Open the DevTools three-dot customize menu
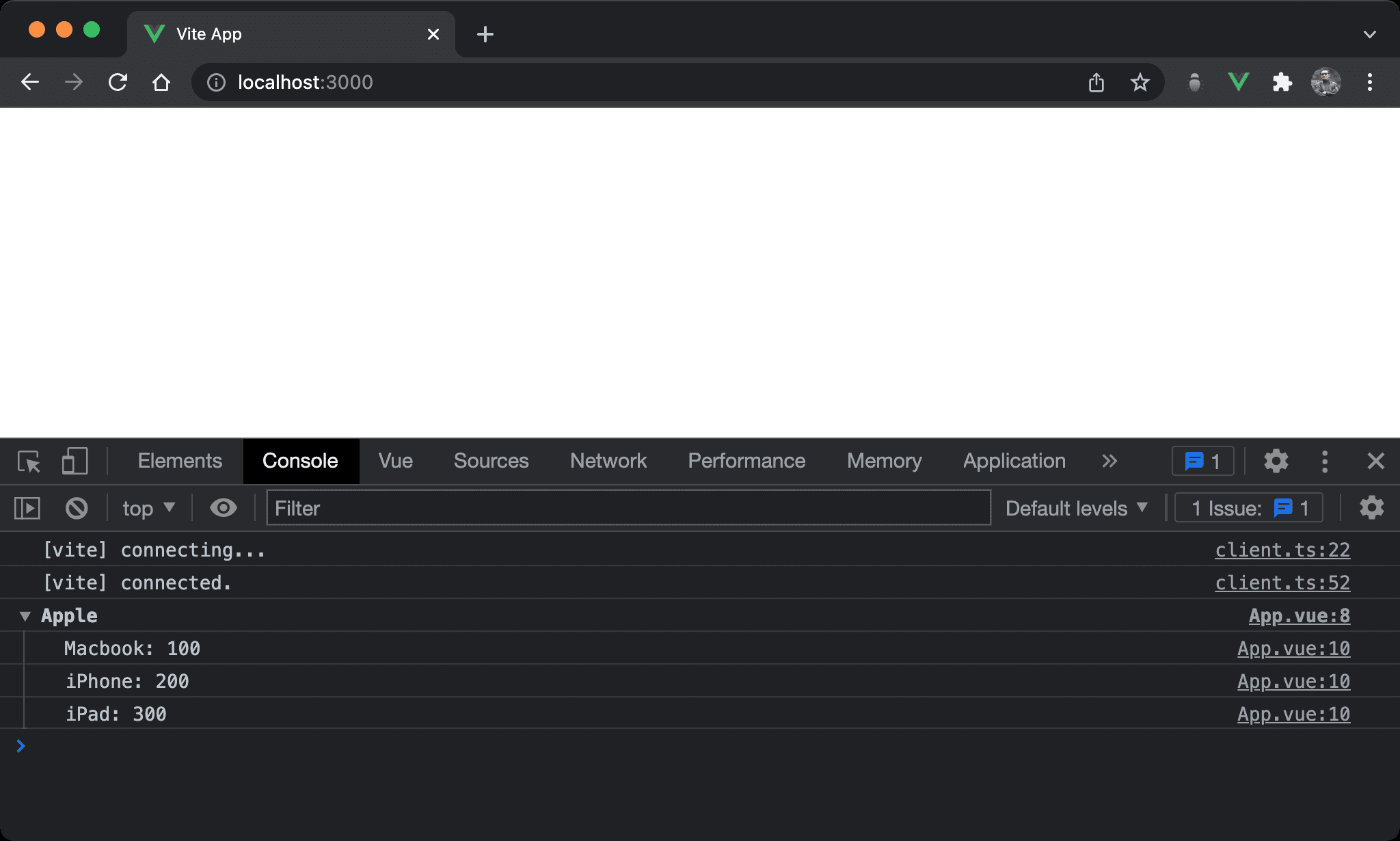This screenshot has height=841, width=1400. coord(1325,462)
